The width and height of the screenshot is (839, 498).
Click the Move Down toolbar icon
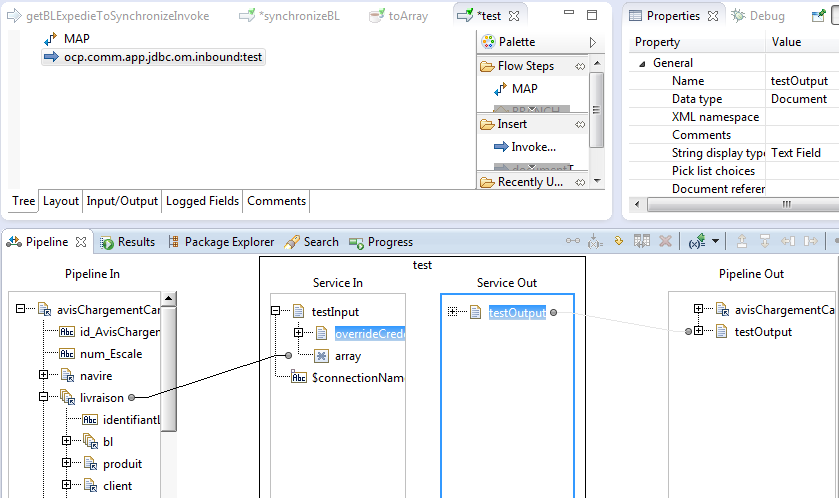pos(765,241)
